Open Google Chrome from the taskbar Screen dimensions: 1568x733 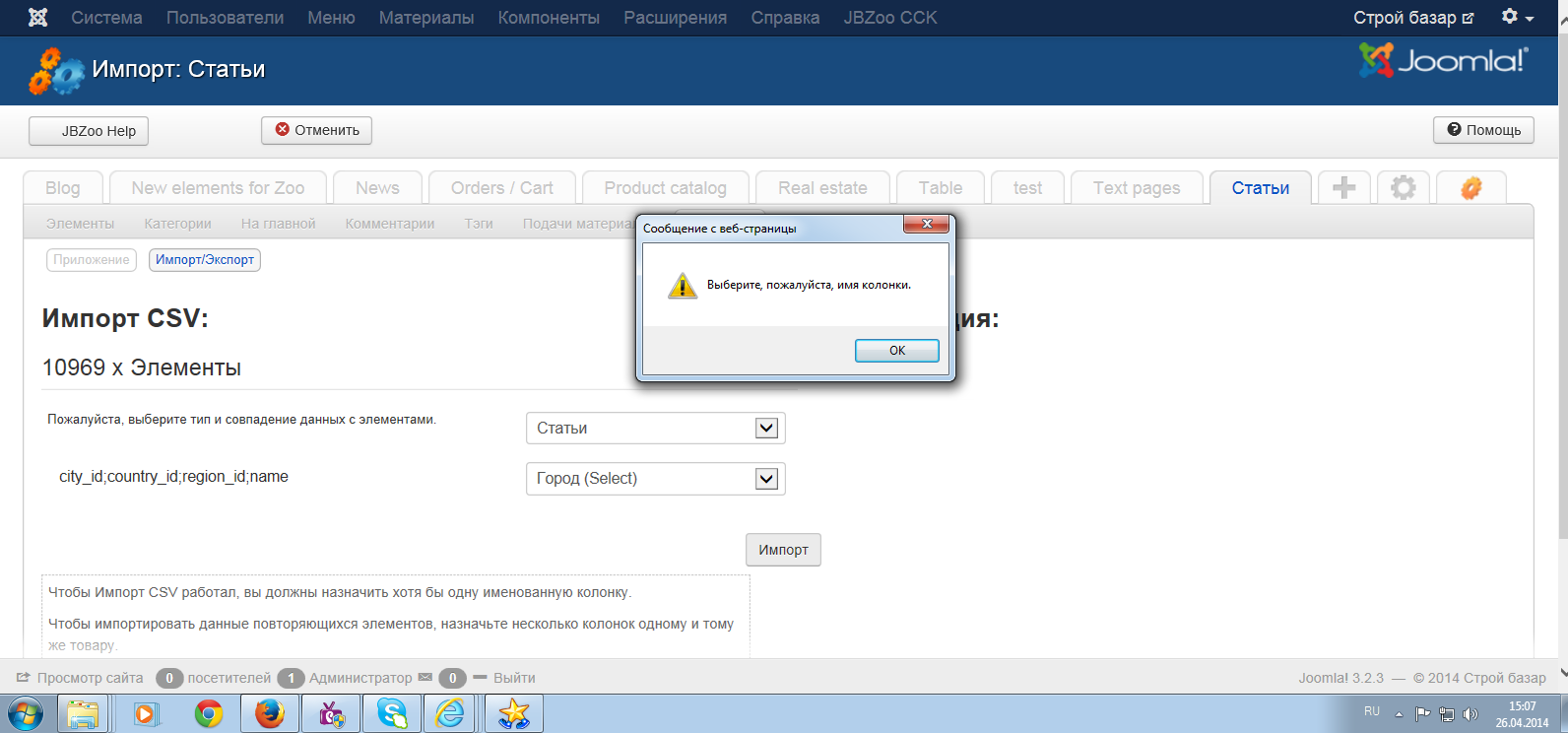pos(208,713)
